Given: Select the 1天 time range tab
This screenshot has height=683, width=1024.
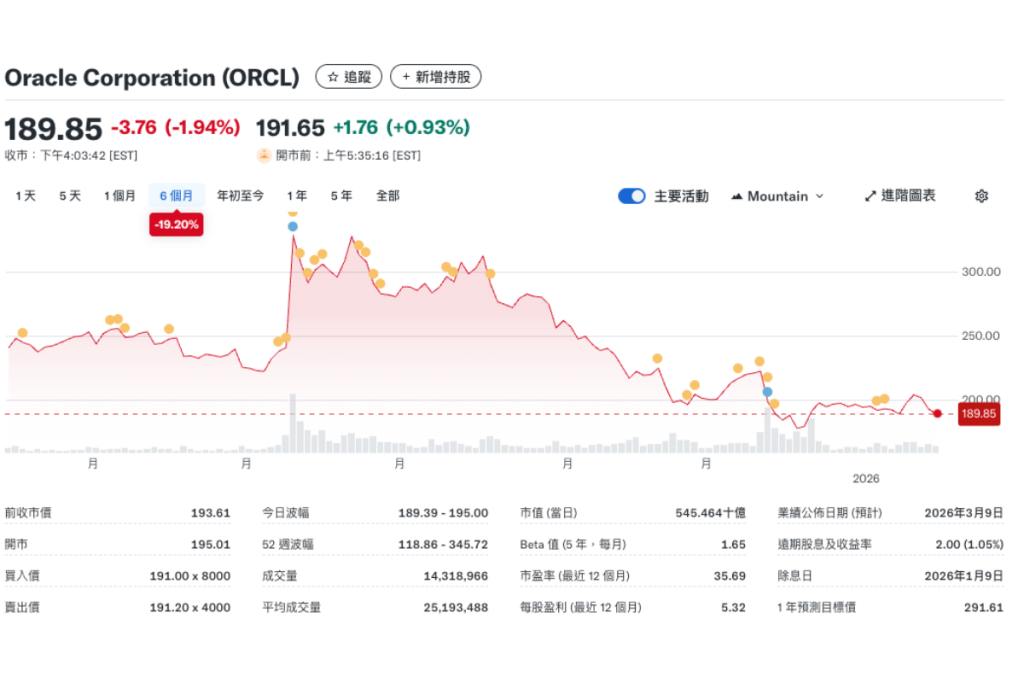Looking at the screenshot, I should coord(26,196).
